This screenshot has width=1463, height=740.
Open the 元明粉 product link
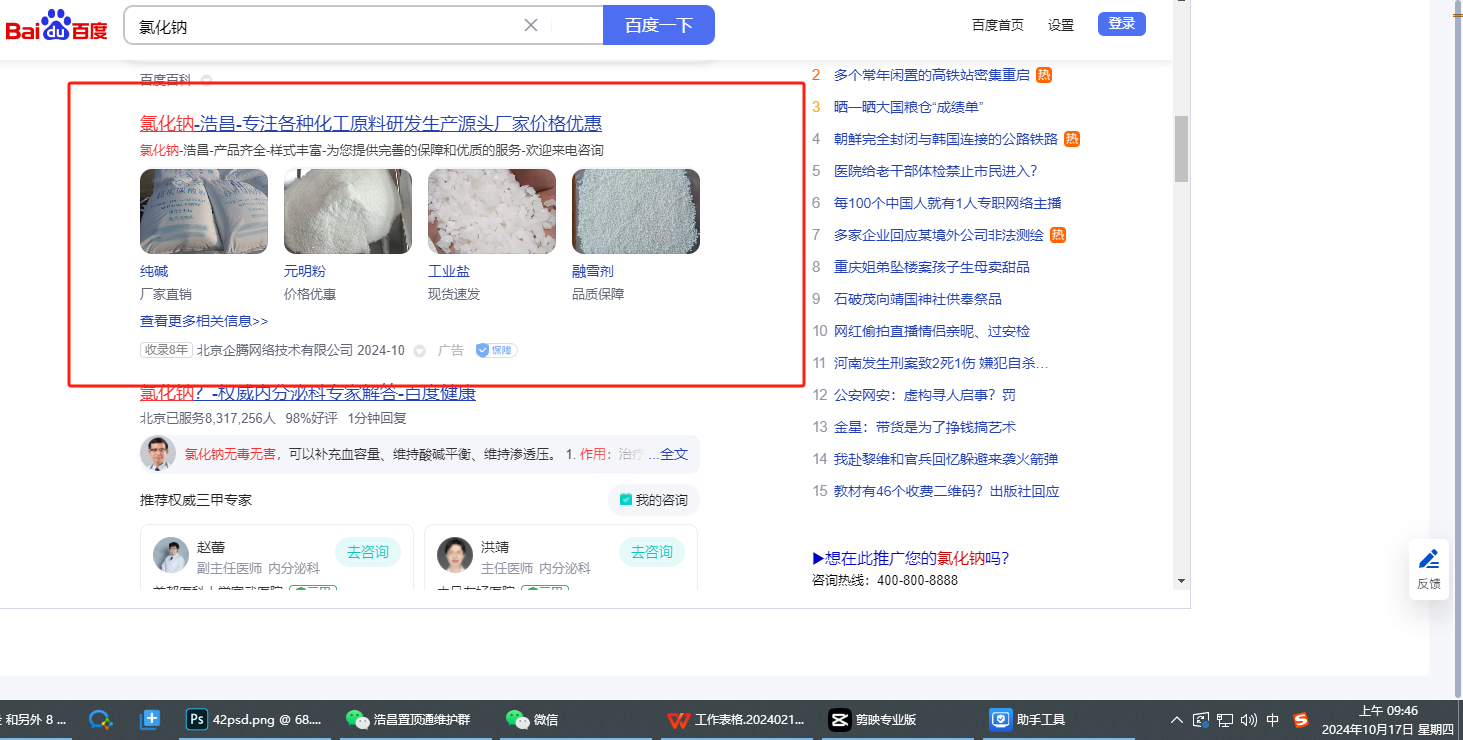[305, 271]
